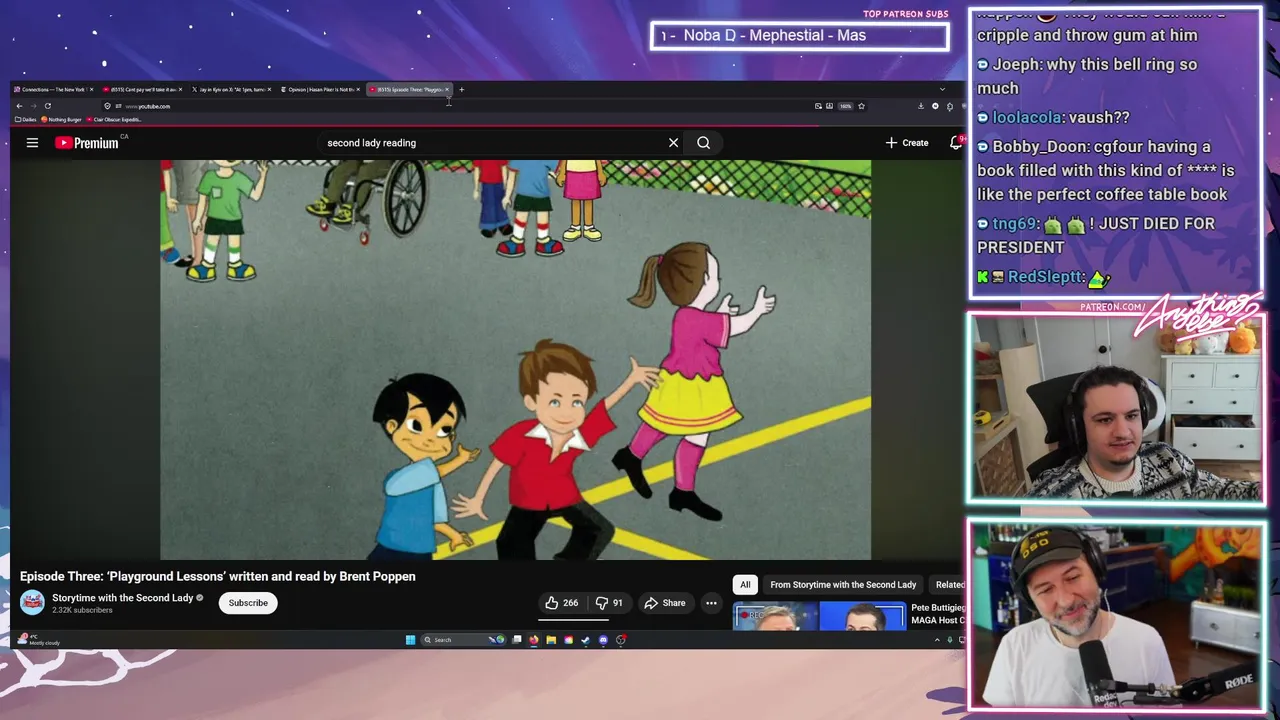The image size is (1280, 720).
Task: Like the video with thumbs up
Action: (x=552, y=603)
